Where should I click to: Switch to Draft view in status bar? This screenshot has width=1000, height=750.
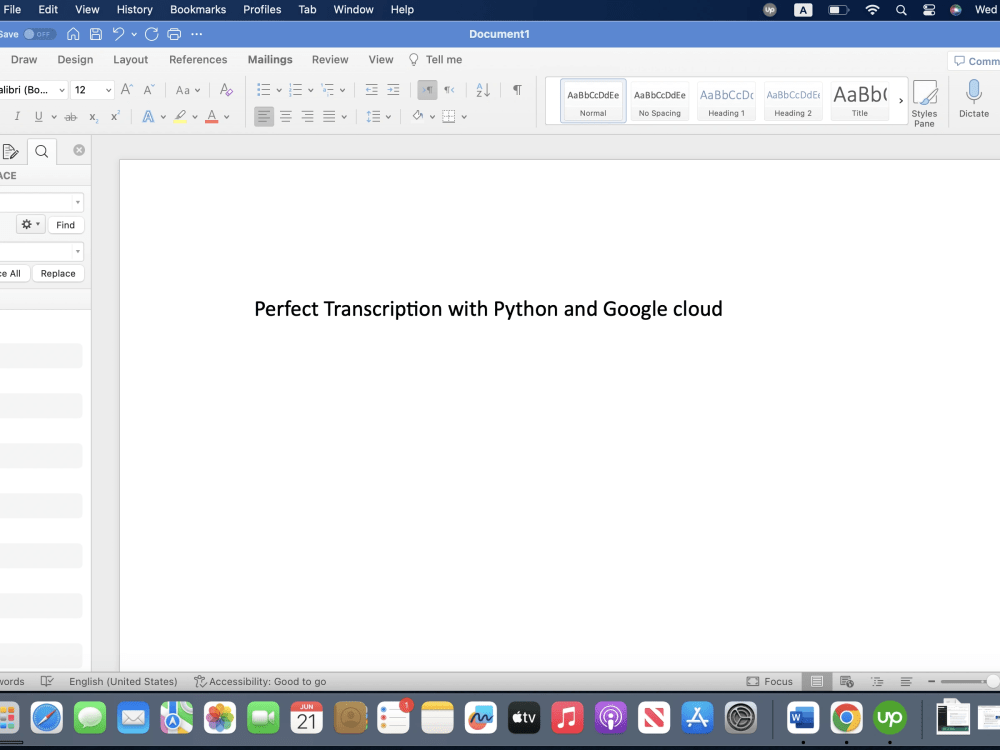click(906, 682)
